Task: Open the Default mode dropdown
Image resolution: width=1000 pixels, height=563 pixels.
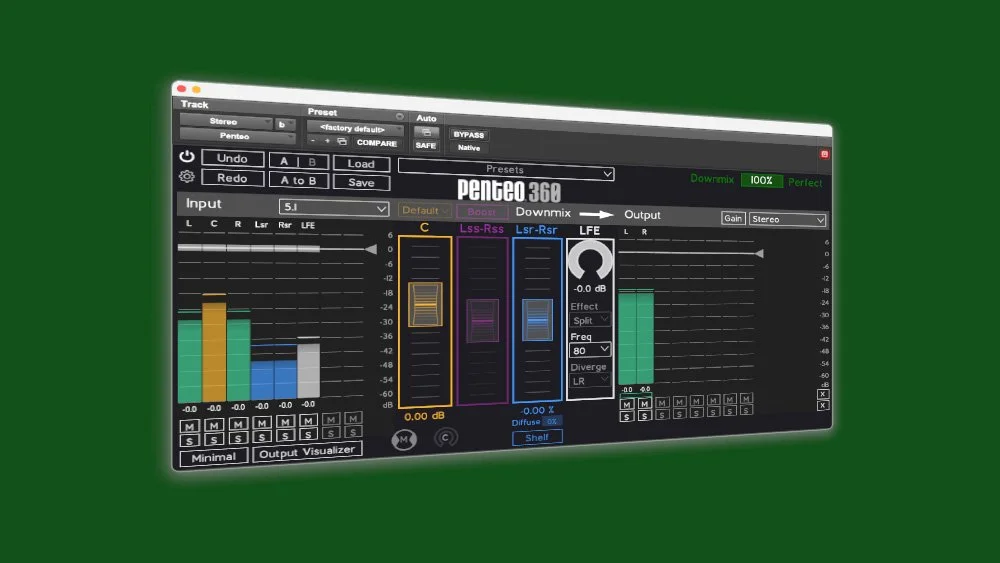Action: [x=425, y=210]
